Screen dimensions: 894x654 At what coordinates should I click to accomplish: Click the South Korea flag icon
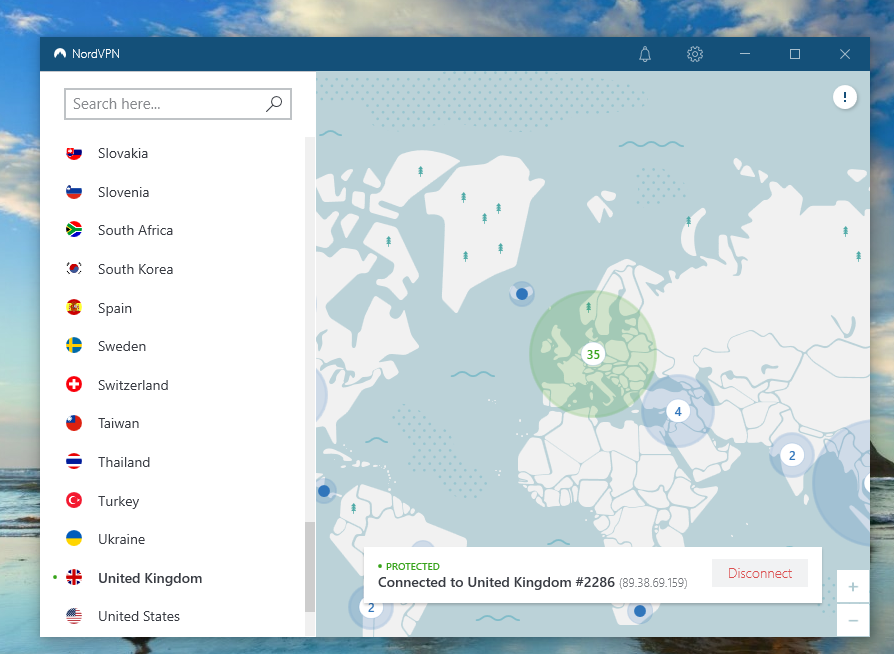pyautogui.click(x=74, y=269)
